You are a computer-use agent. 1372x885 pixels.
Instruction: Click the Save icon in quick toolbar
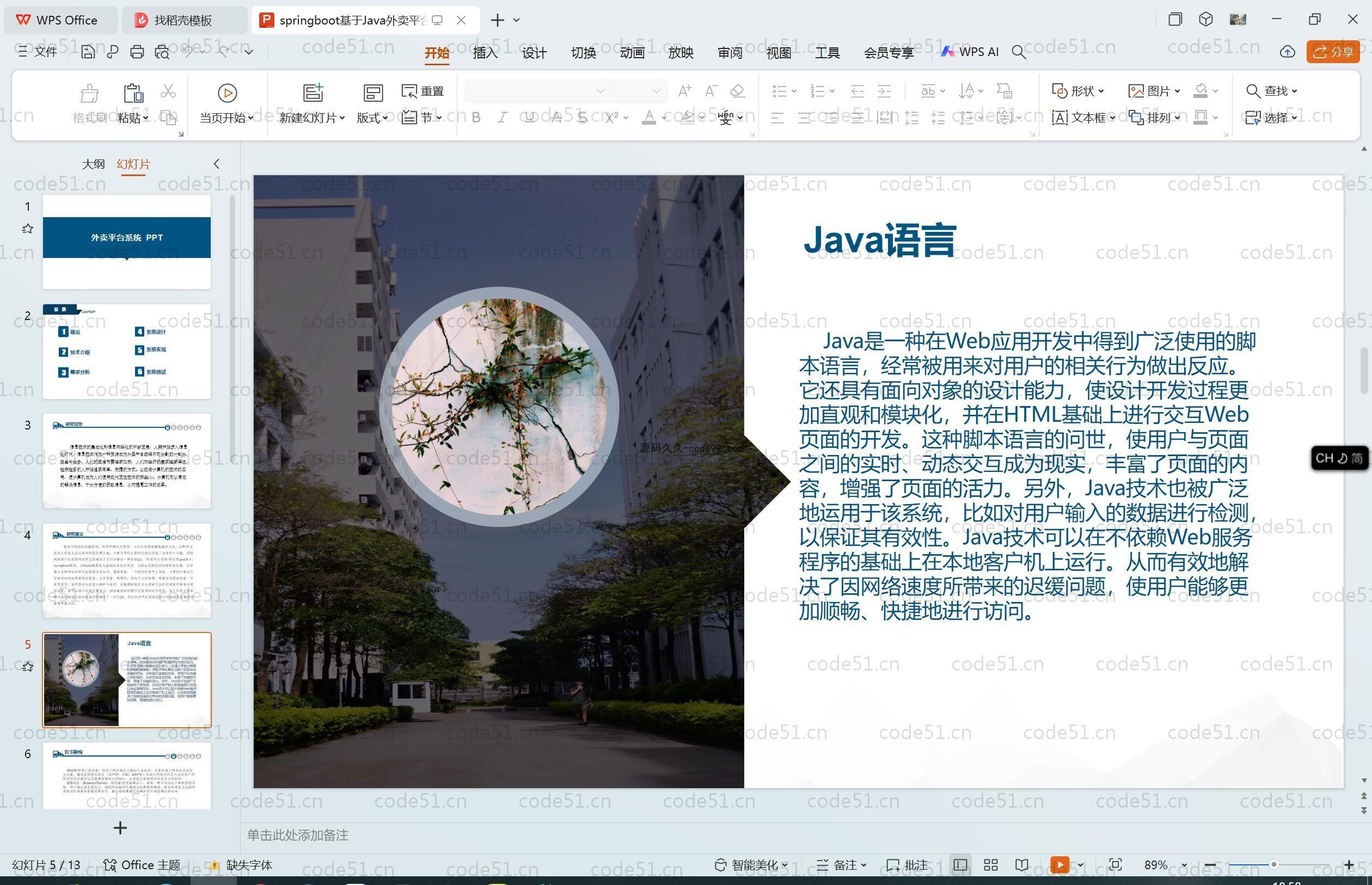click(87, 52)
